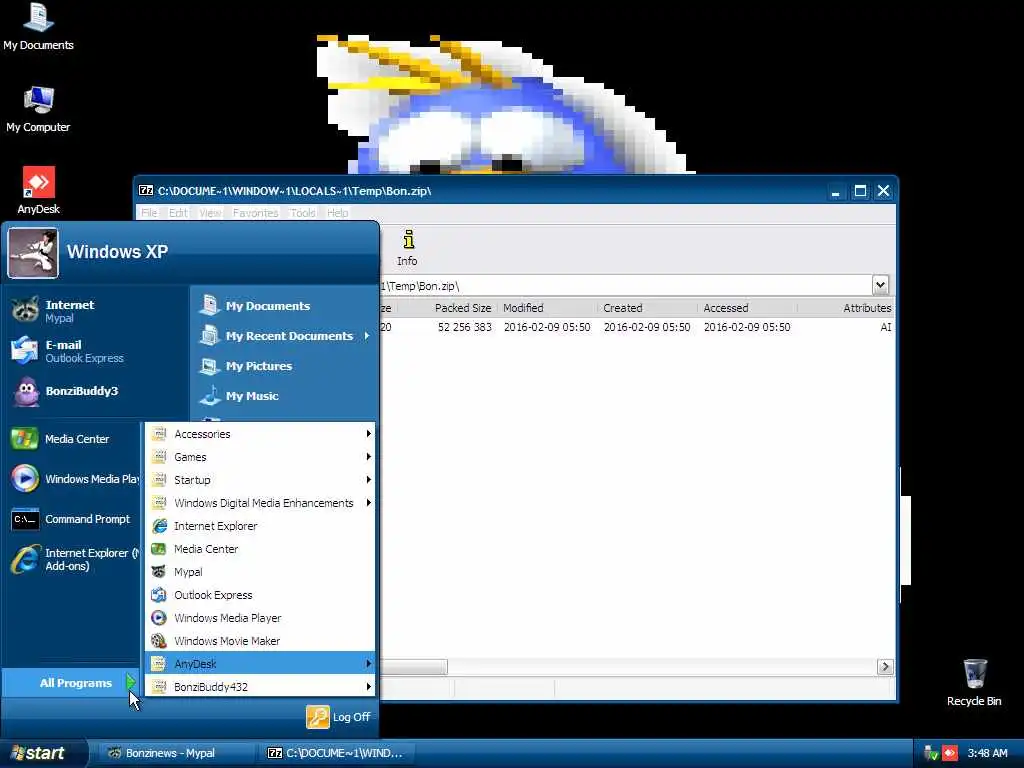Click horizontal scrollbar right arrow in 7-Zip
Image resolution: width=1024 pixels, height=768 pixels.
[885, 666]
